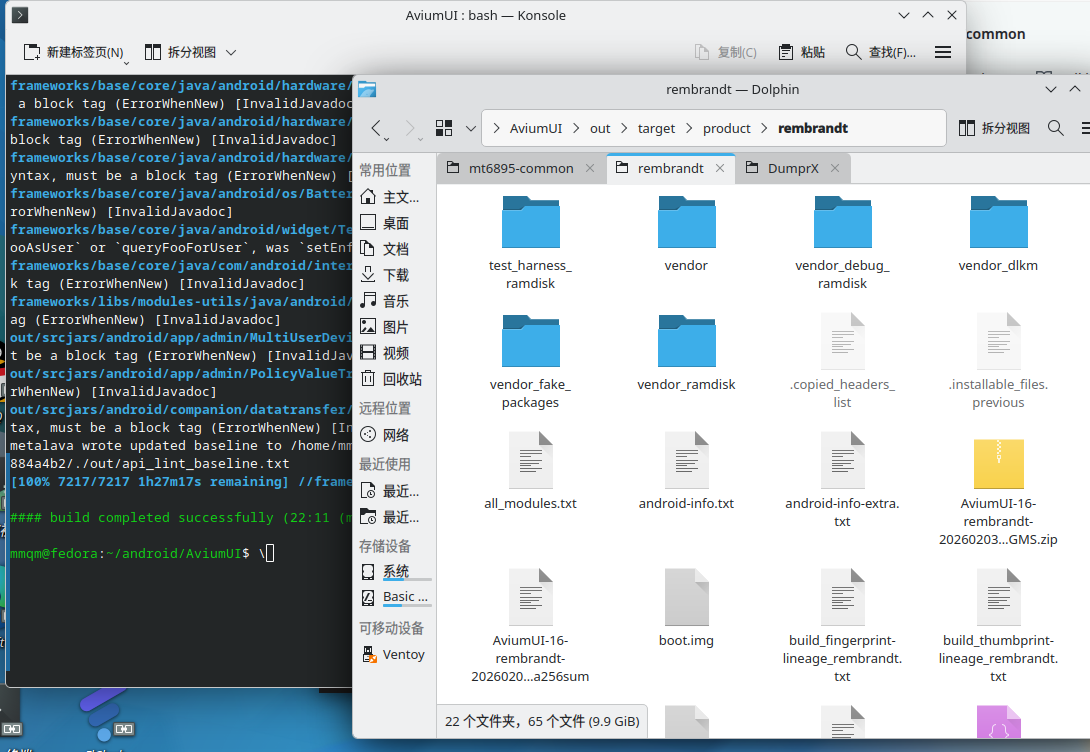The height and width of the screenshot is (752, 1090).
Task: Expand Dolphin view mode dropdown
Action: point(471,128)
